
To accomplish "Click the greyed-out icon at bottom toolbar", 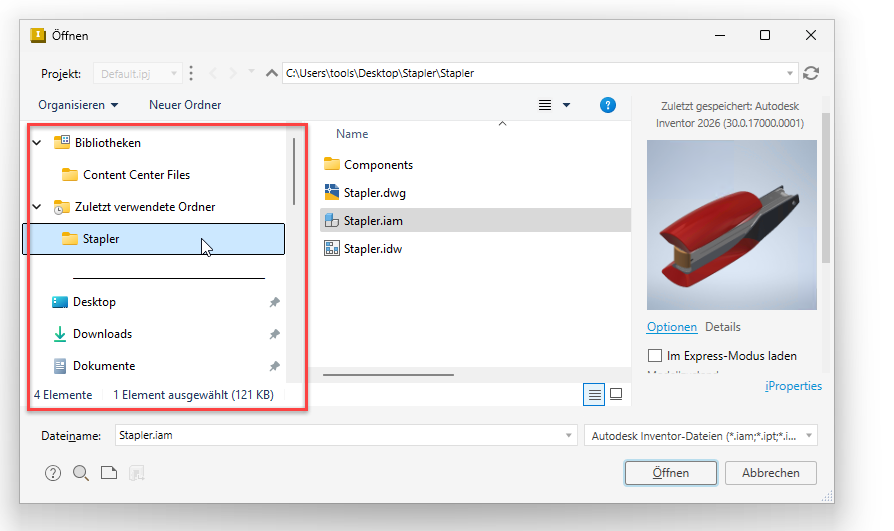I will tap(136, 473).
